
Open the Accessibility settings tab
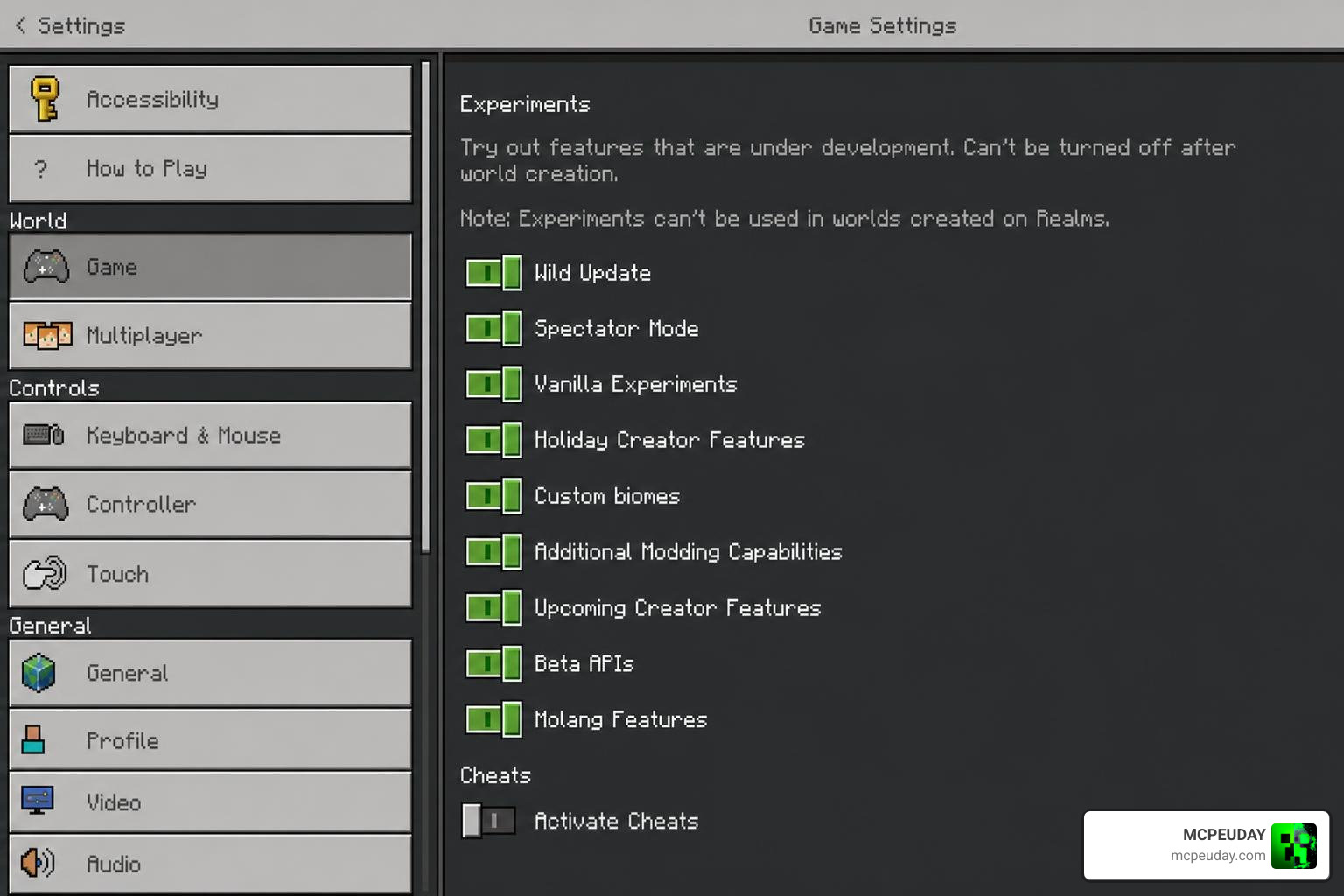tap(210, 99)
